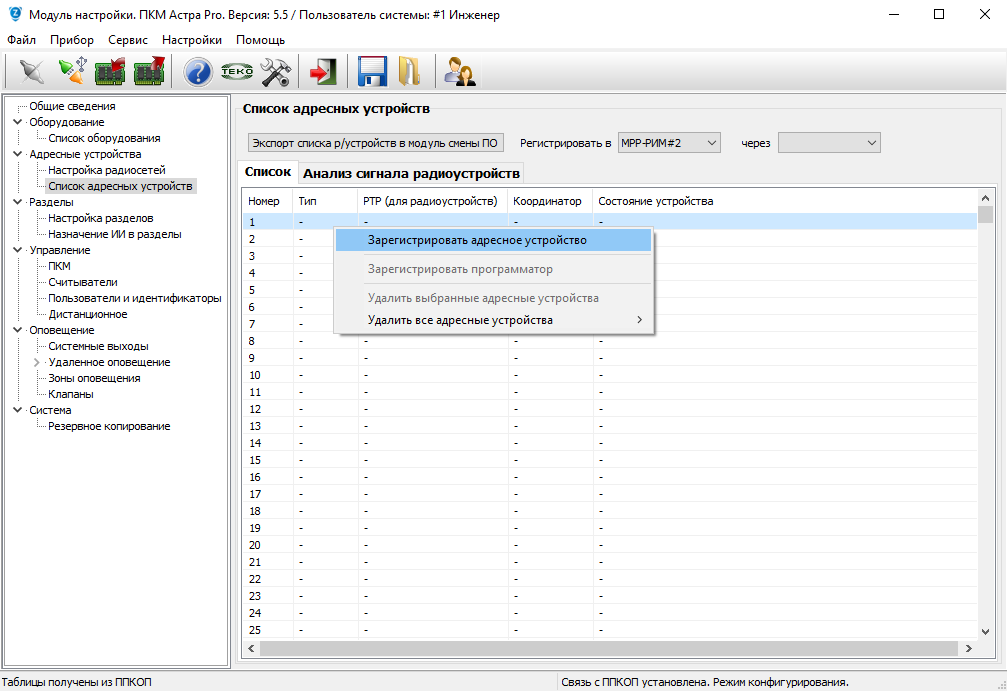Click the gray disconnect plug icon
The image size is (1007, 691).
pyautogui.click(x=31, y=71)
